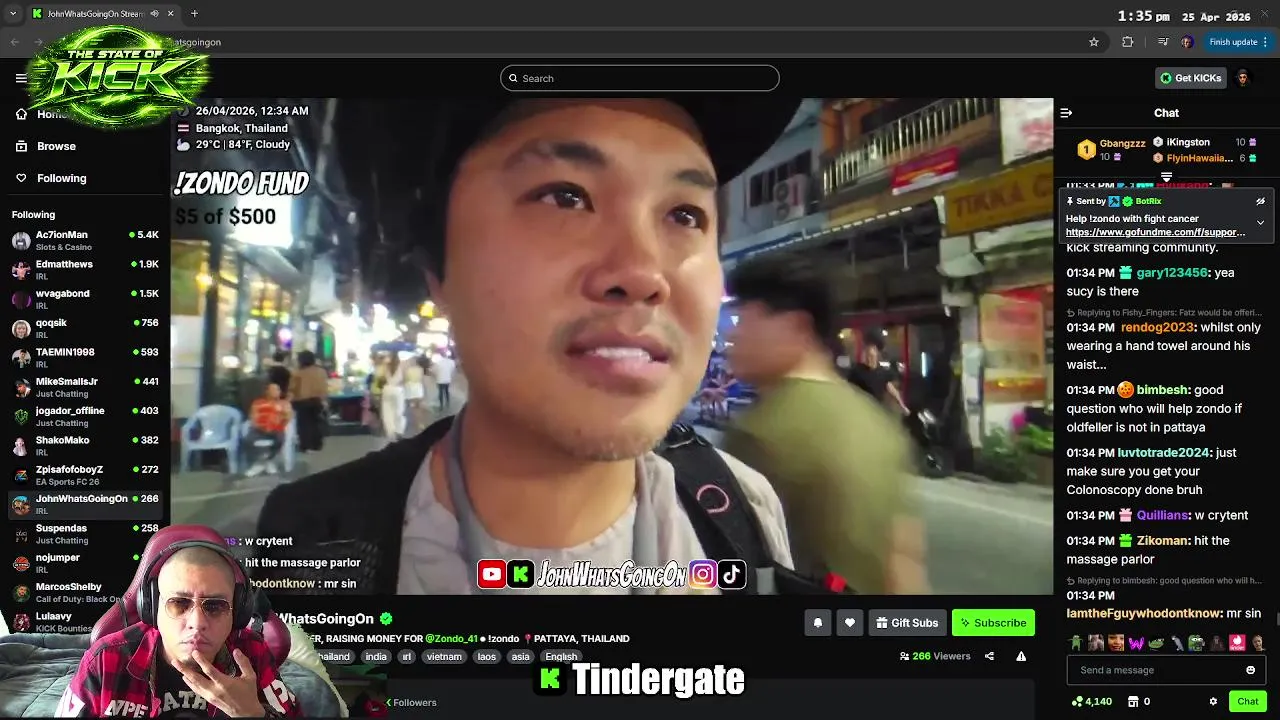
Task: Open the browser tab search dropdown
Action: 13,14
